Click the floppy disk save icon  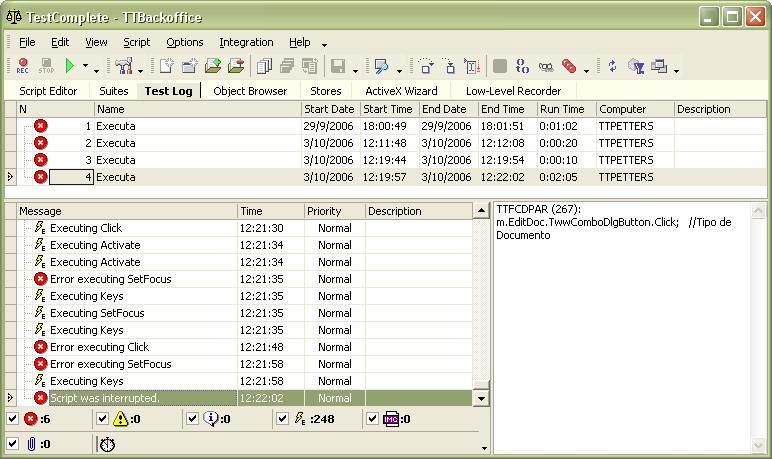click(x=338, y=66)
